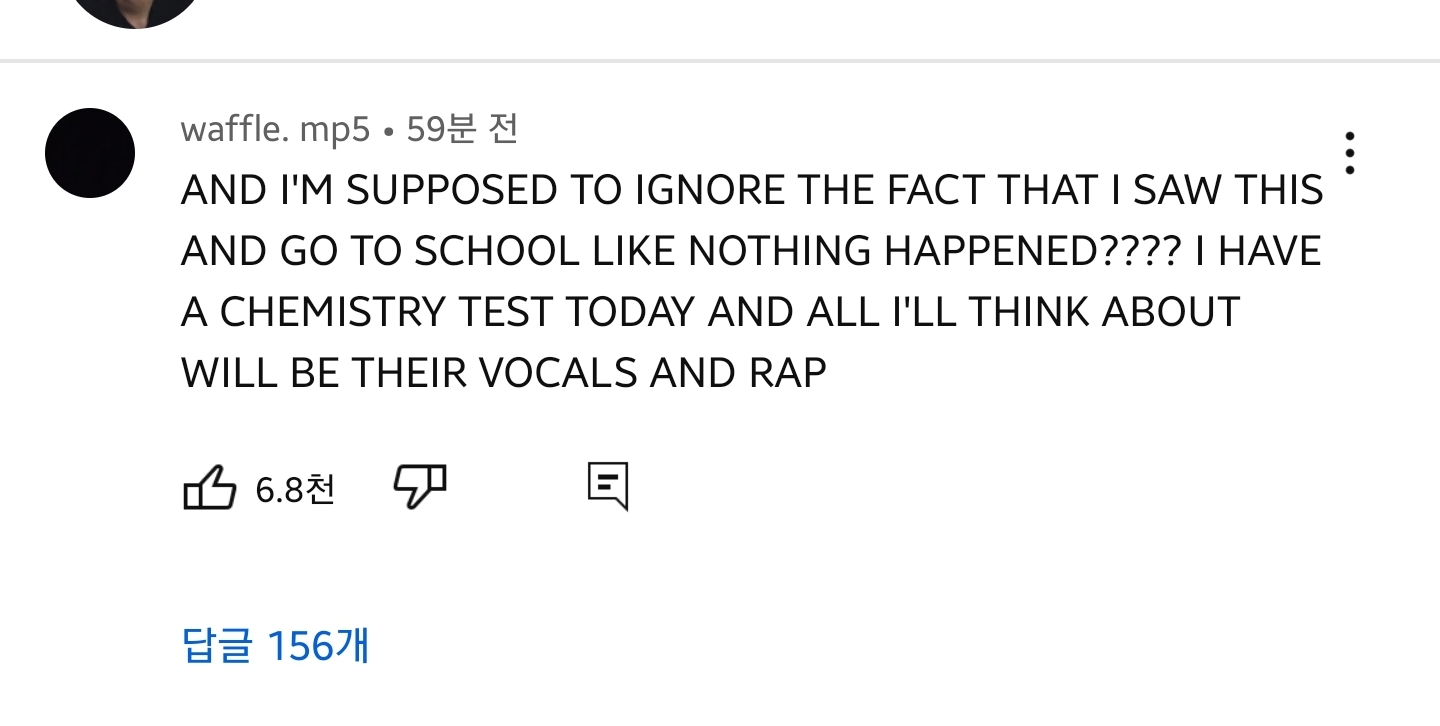Click the last line WILL BE THEIR VOCALS
1440x726 pixels.
pos(504,373)
